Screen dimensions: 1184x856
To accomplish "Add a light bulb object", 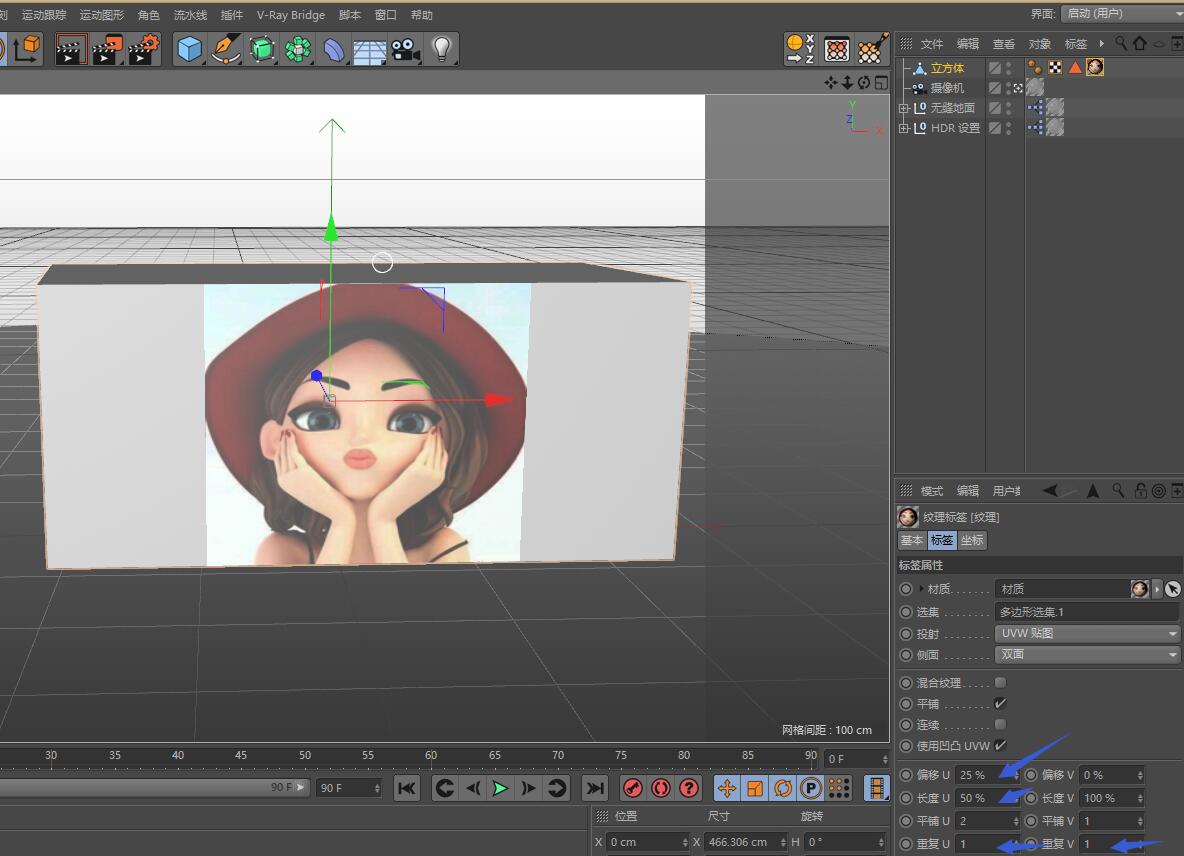I will (442, 49).
